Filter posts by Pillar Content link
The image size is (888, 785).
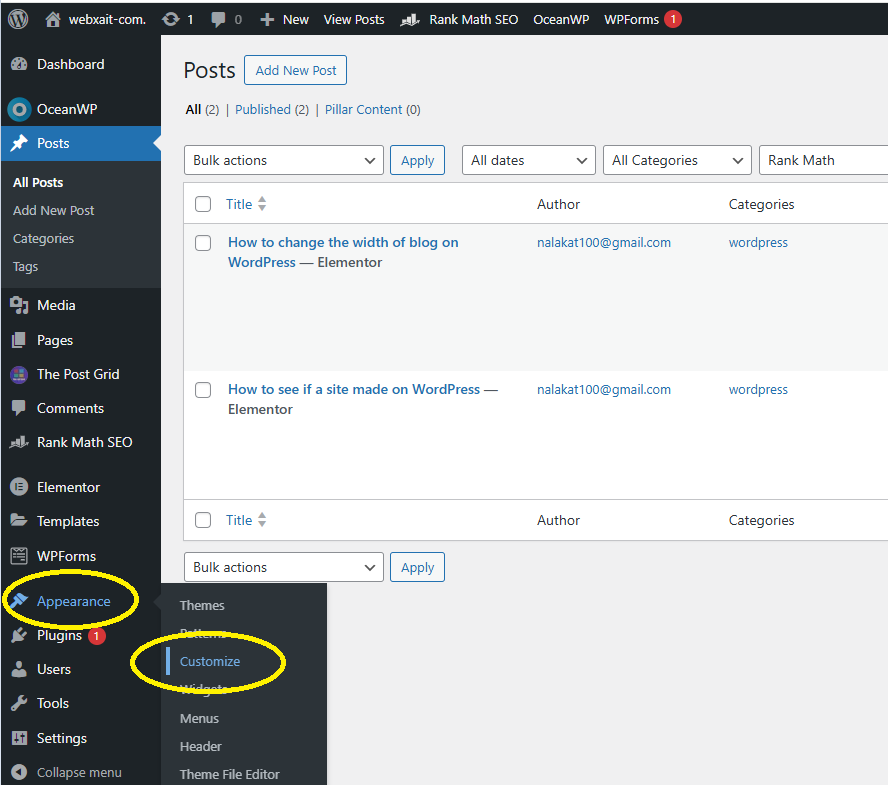[364, 109]
